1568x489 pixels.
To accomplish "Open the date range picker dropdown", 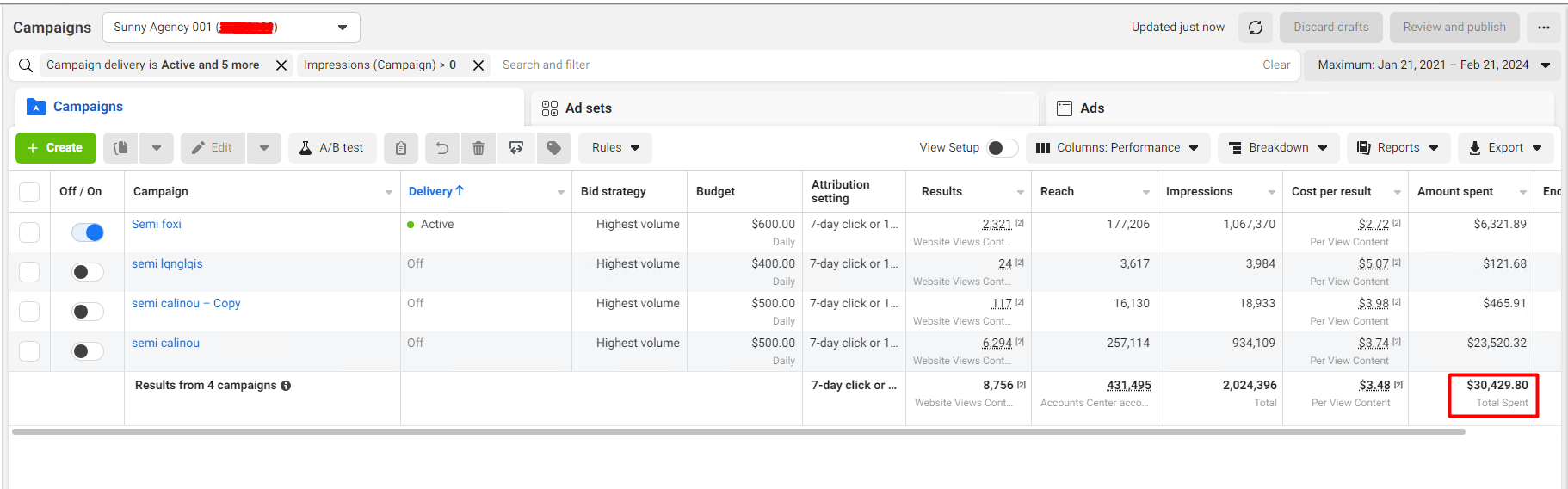I will [1432, 65].
